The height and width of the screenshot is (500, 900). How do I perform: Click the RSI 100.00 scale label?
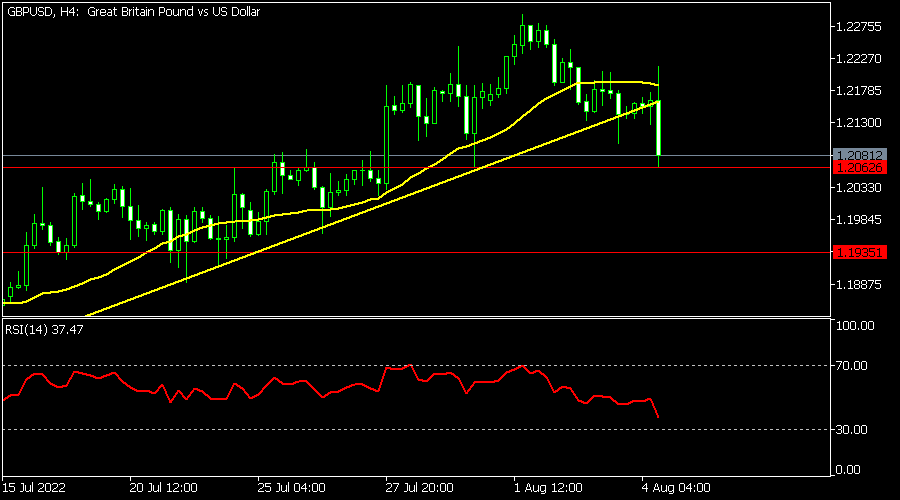855,325
